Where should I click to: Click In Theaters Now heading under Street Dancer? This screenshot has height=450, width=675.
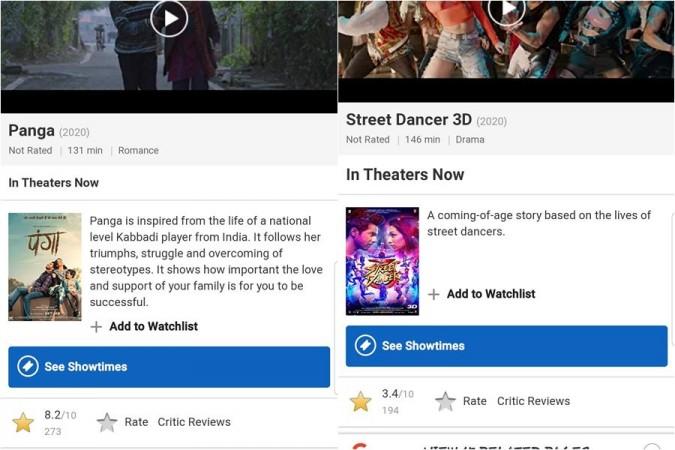click(405, 175)
